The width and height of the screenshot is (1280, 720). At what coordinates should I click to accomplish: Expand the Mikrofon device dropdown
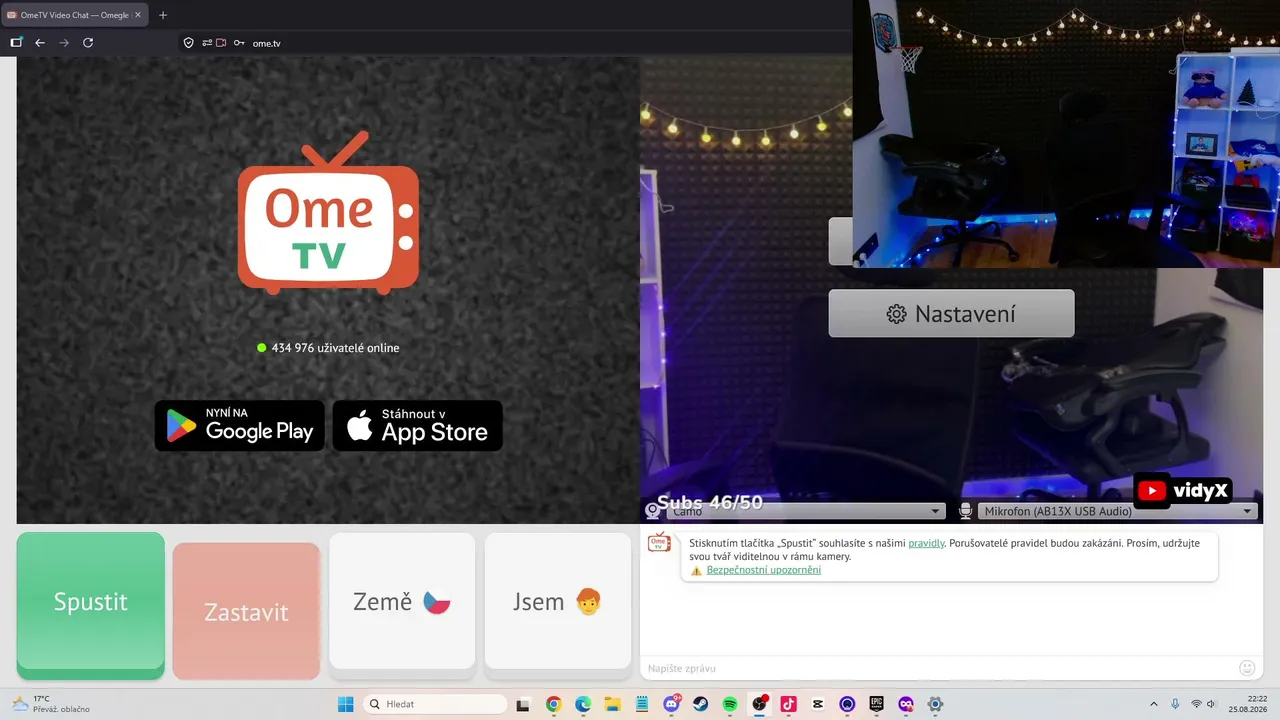[1117, 511]
